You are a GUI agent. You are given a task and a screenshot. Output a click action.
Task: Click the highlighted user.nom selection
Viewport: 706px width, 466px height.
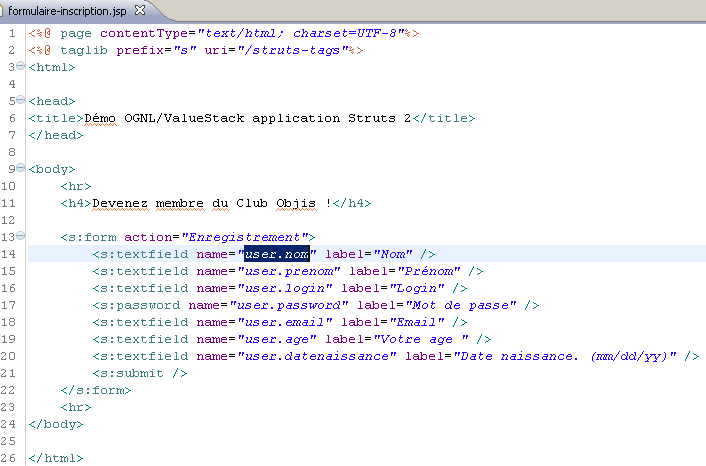(x=277, y=254)
